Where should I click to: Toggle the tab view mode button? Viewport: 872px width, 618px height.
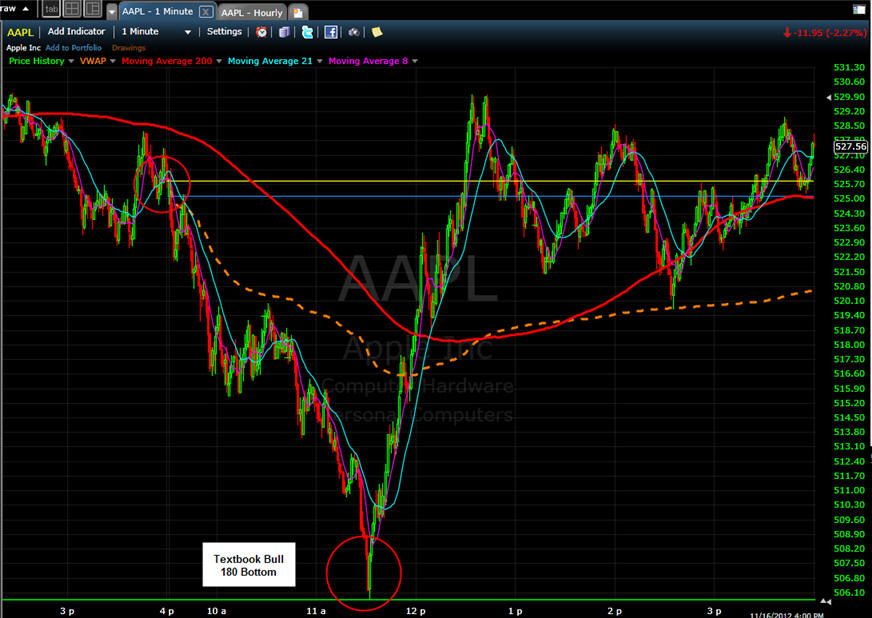click(x=51, y=10)
